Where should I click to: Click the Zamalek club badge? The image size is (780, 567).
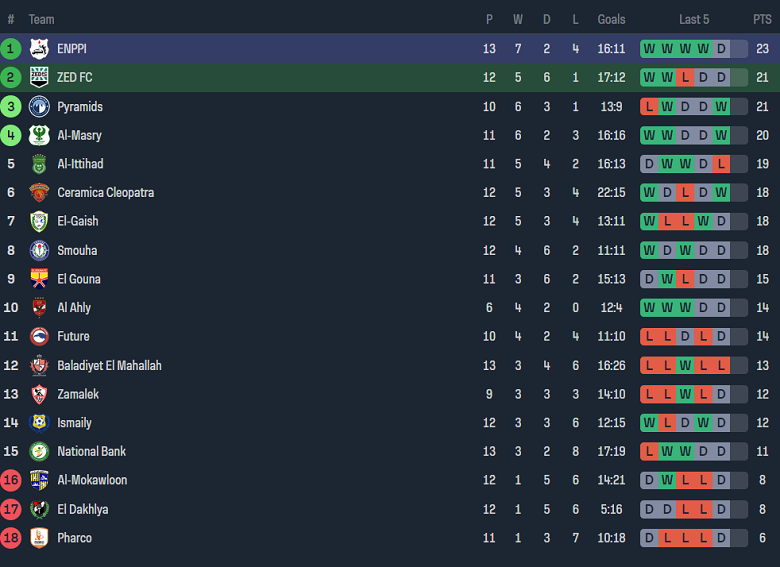point(39,394)
